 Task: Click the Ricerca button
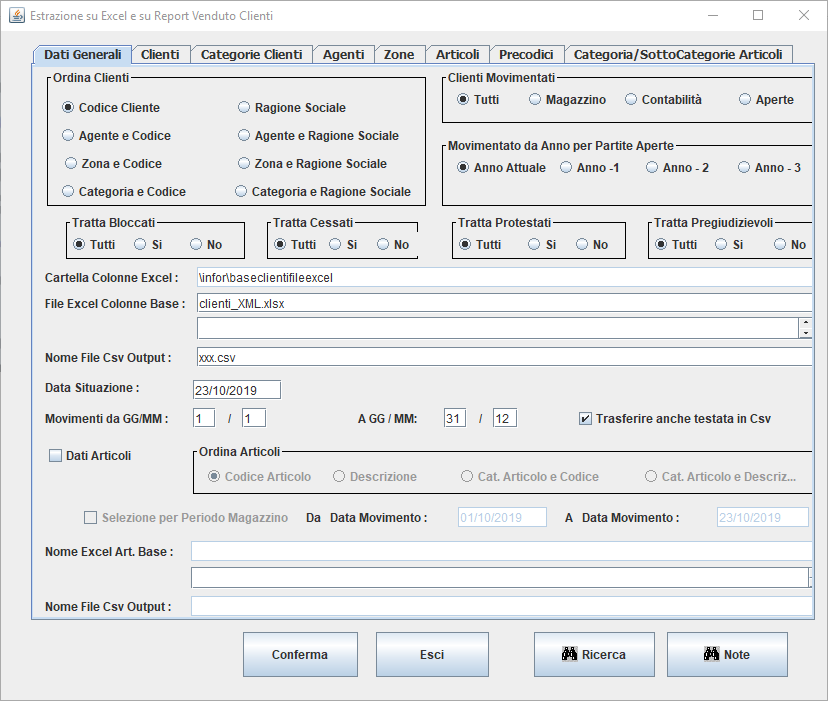(594, 655)
